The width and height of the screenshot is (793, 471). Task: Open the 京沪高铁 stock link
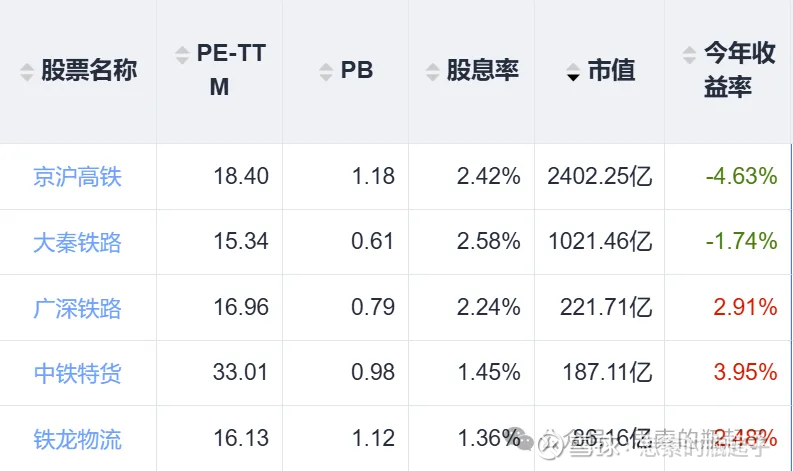77,177
